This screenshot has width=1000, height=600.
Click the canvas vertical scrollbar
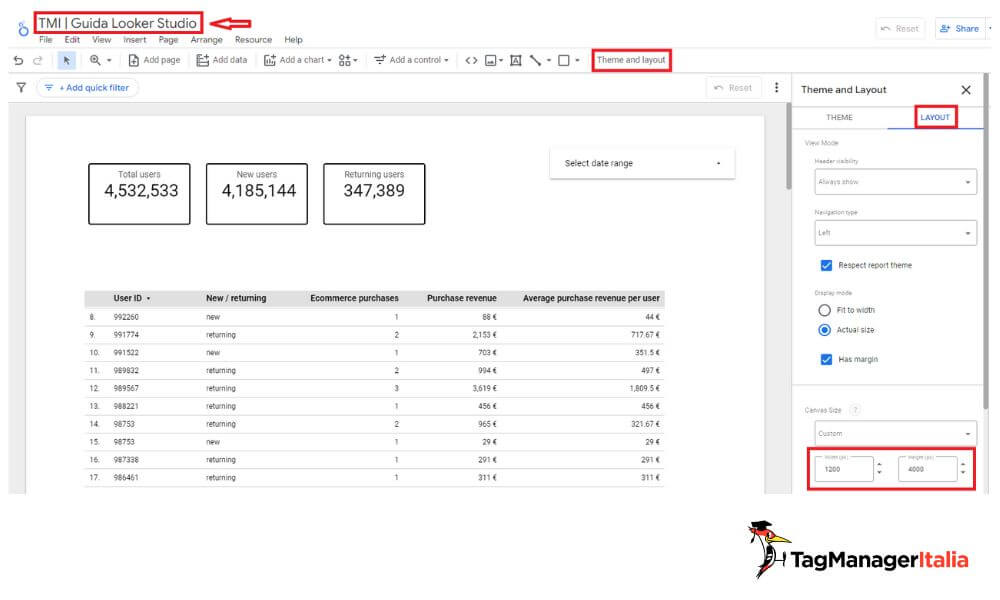click(x=788, y=147)
